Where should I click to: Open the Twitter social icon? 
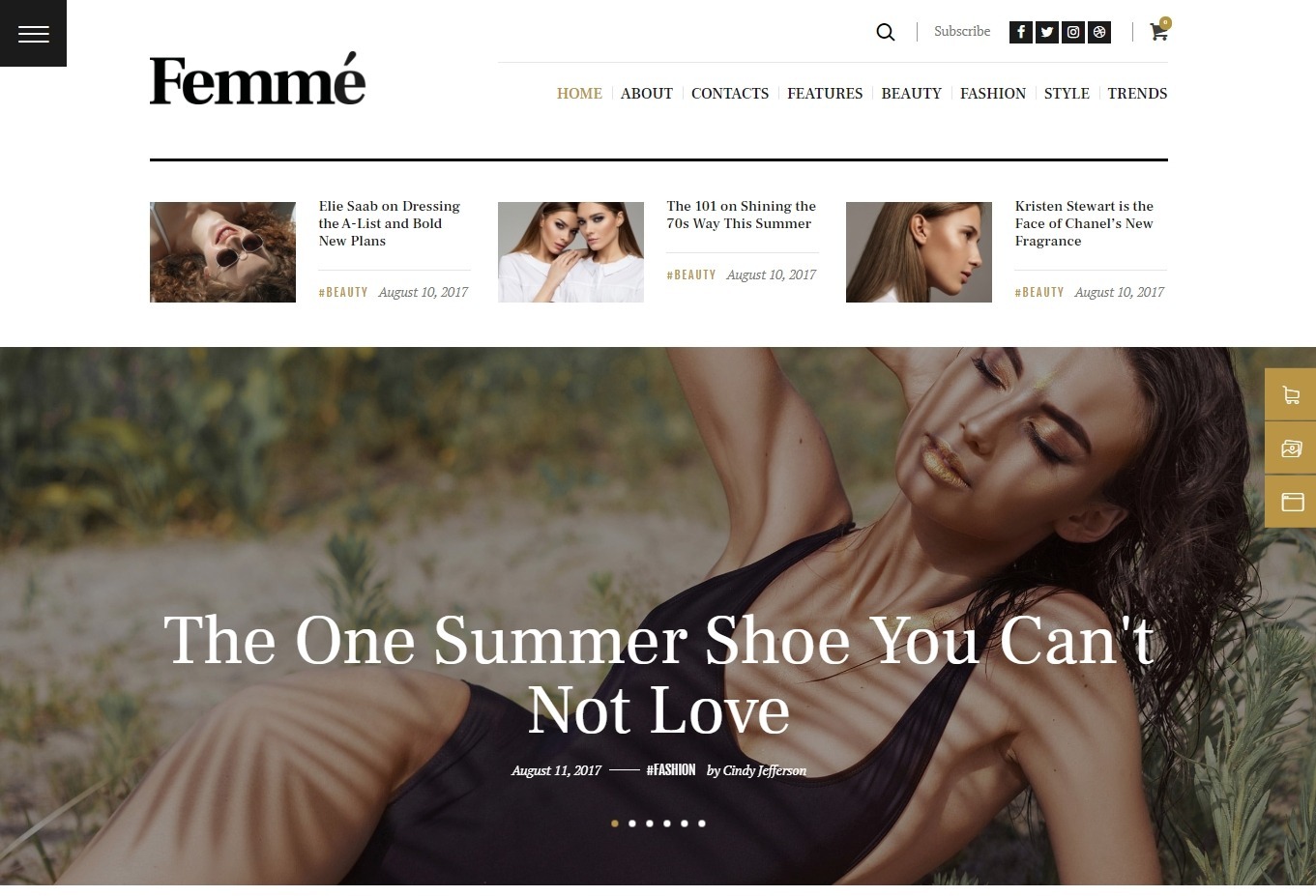pyautogui.click(x=1046, y=32)
